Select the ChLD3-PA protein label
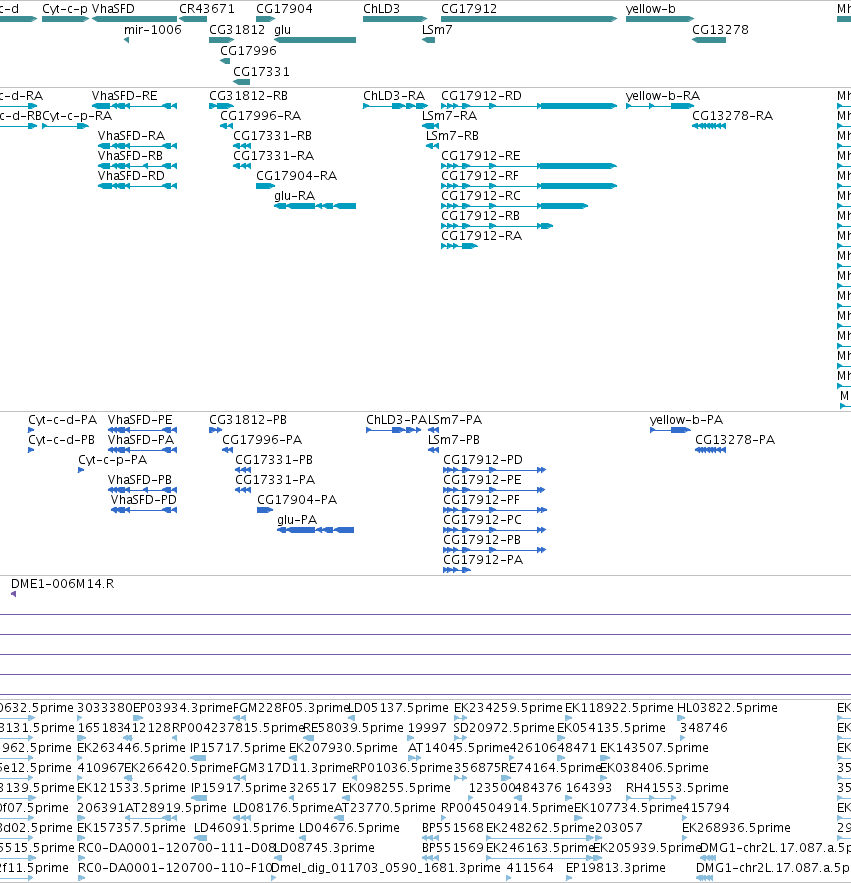This screenshot has width=851, height=883. pyautogui.click(x=396, y=420)
